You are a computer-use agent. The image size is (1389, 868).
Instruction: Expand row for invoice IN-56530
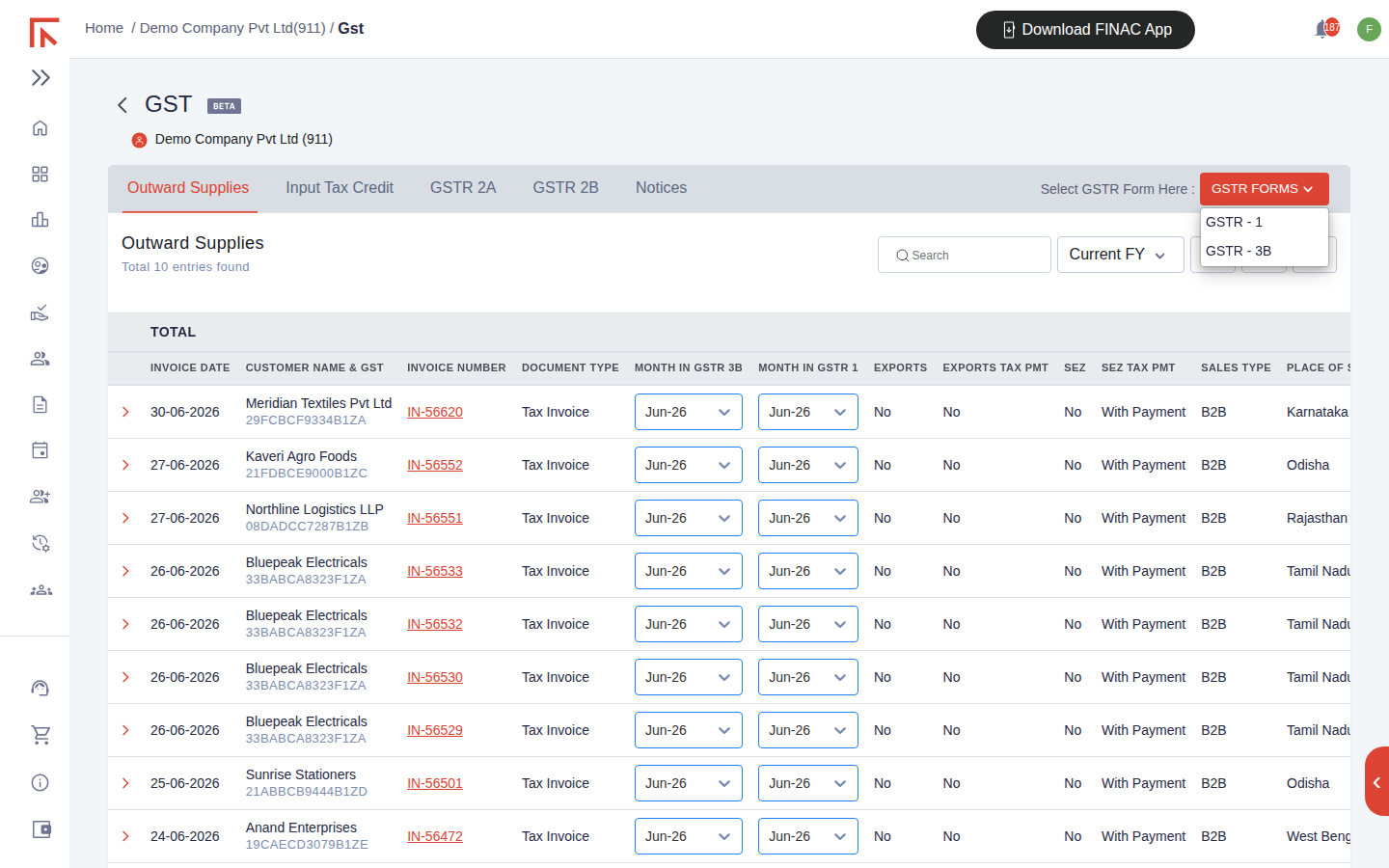pyautogui.click(x=125, y=677)
